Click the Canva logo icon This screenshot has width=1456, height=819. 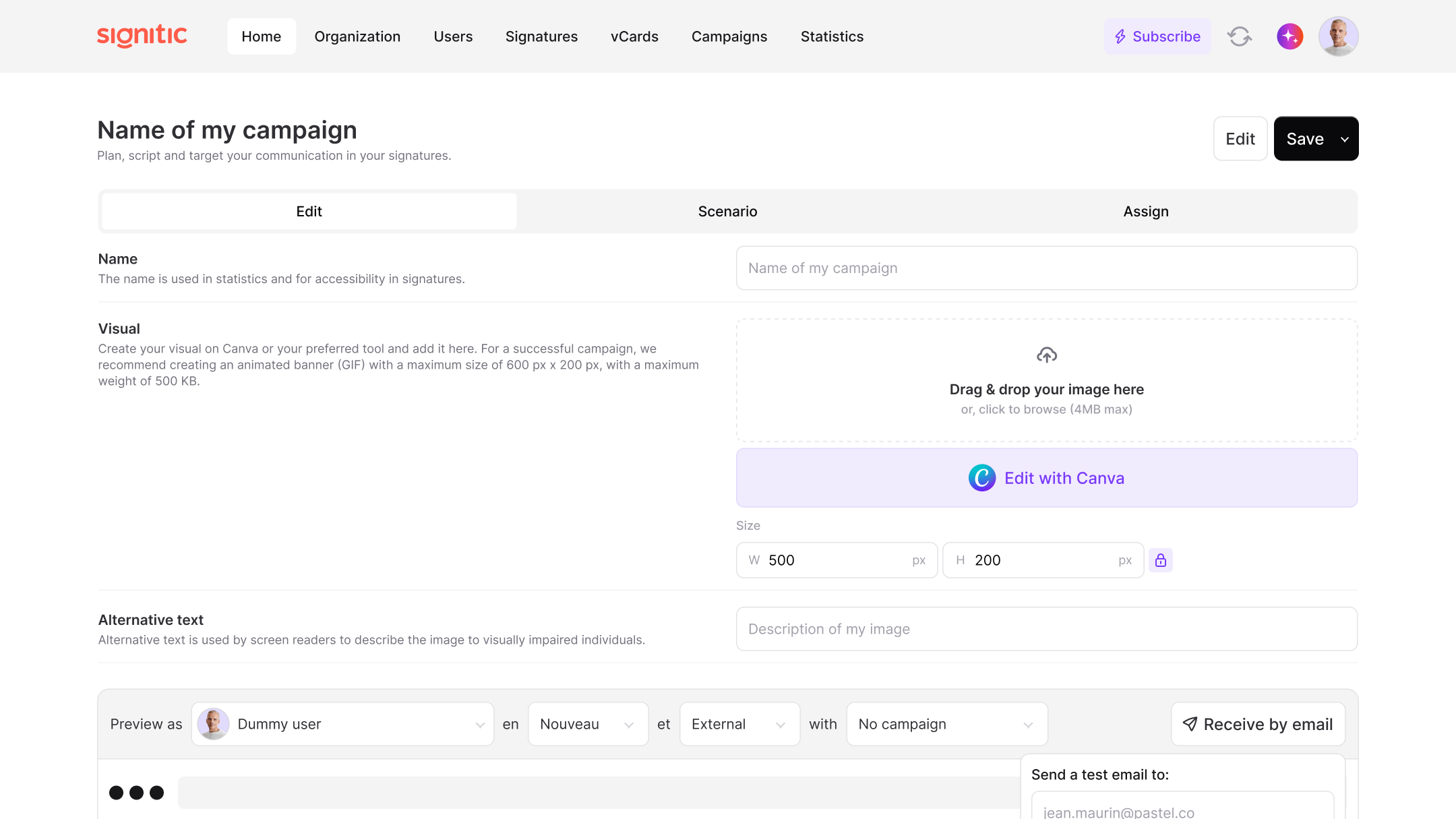point(982,478)
